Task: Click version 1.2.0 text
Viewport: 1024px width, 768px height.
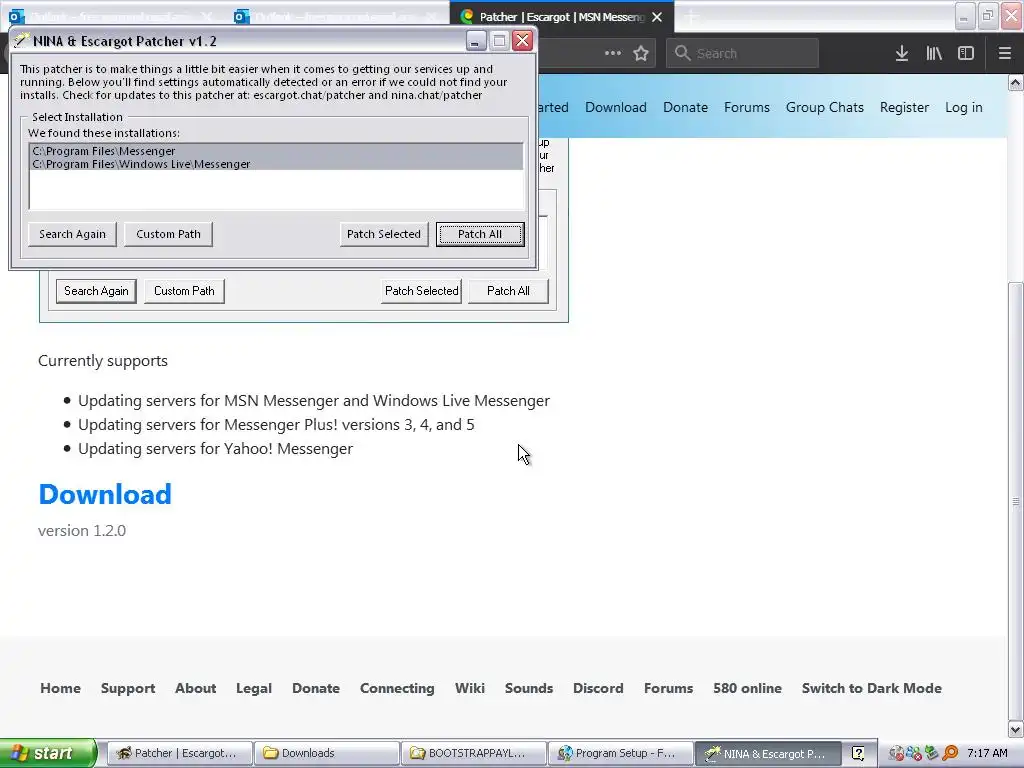Action: (x=82, y=530)
